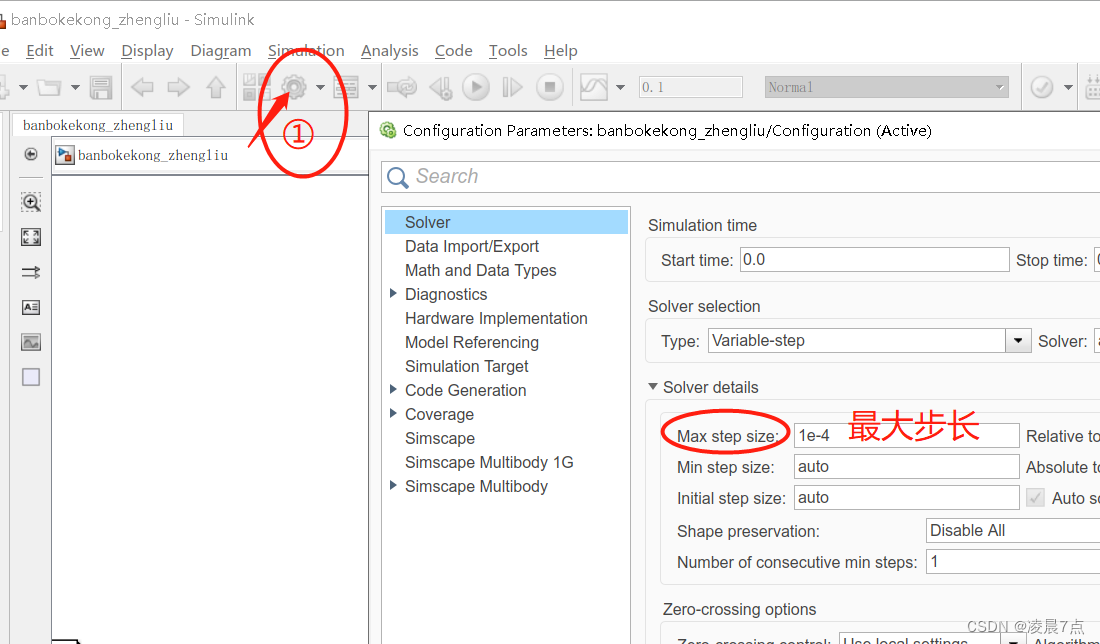The height and width of the screenshot is (644, 1100).
Task: Click the Hide/Show Explorer Bar icon
Action: (31, 154)
